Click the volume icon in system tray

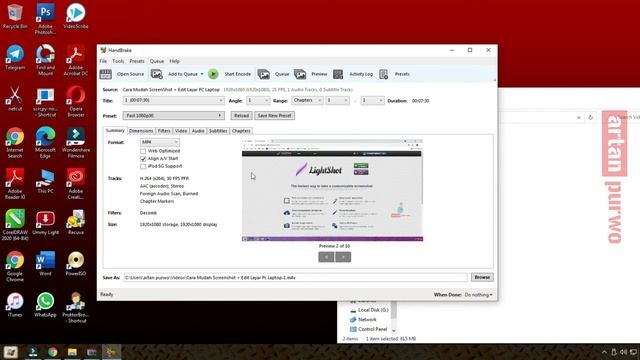[623, 352]
